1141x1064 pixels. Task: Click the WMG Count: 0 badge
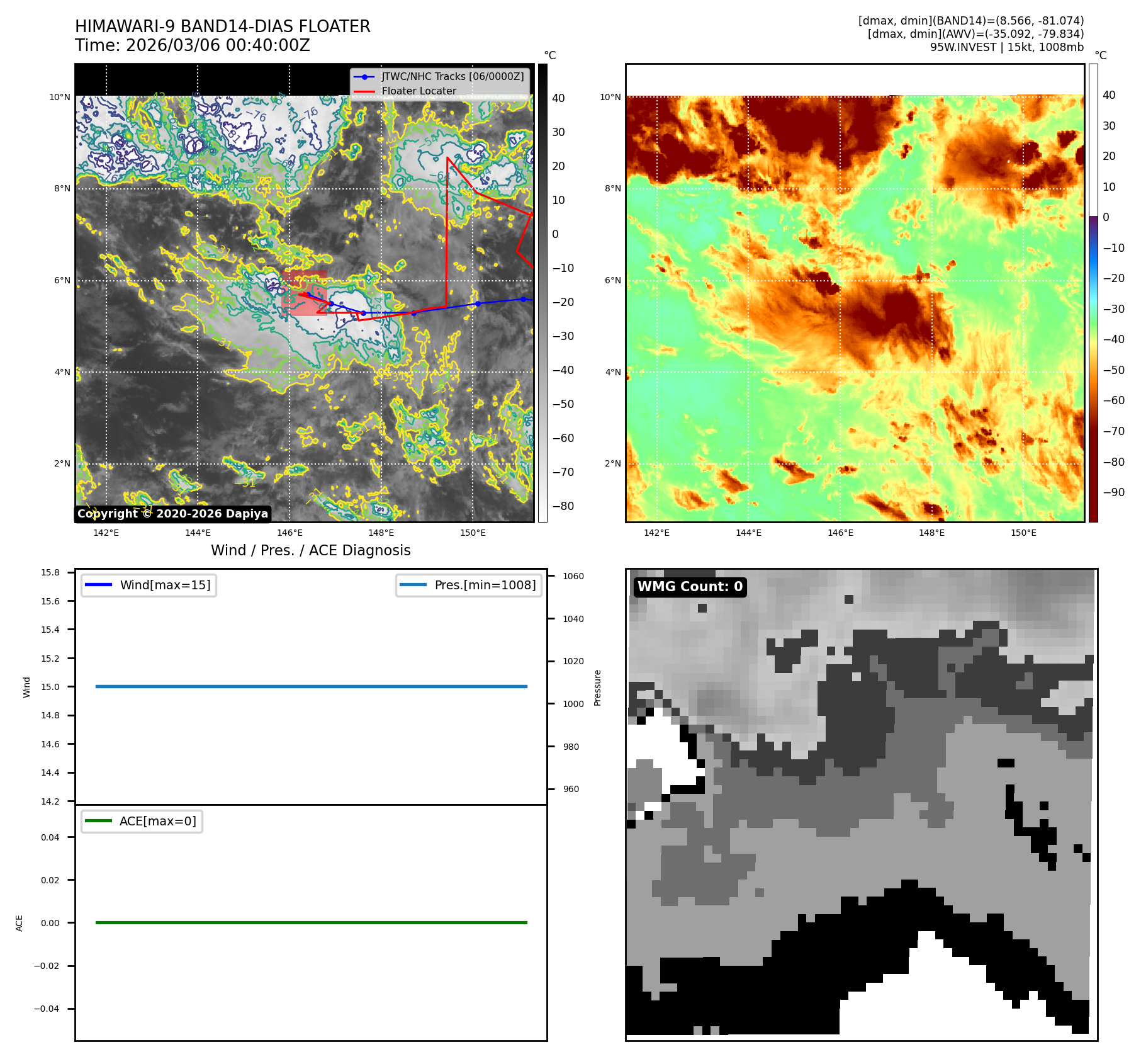pos(690,587)
